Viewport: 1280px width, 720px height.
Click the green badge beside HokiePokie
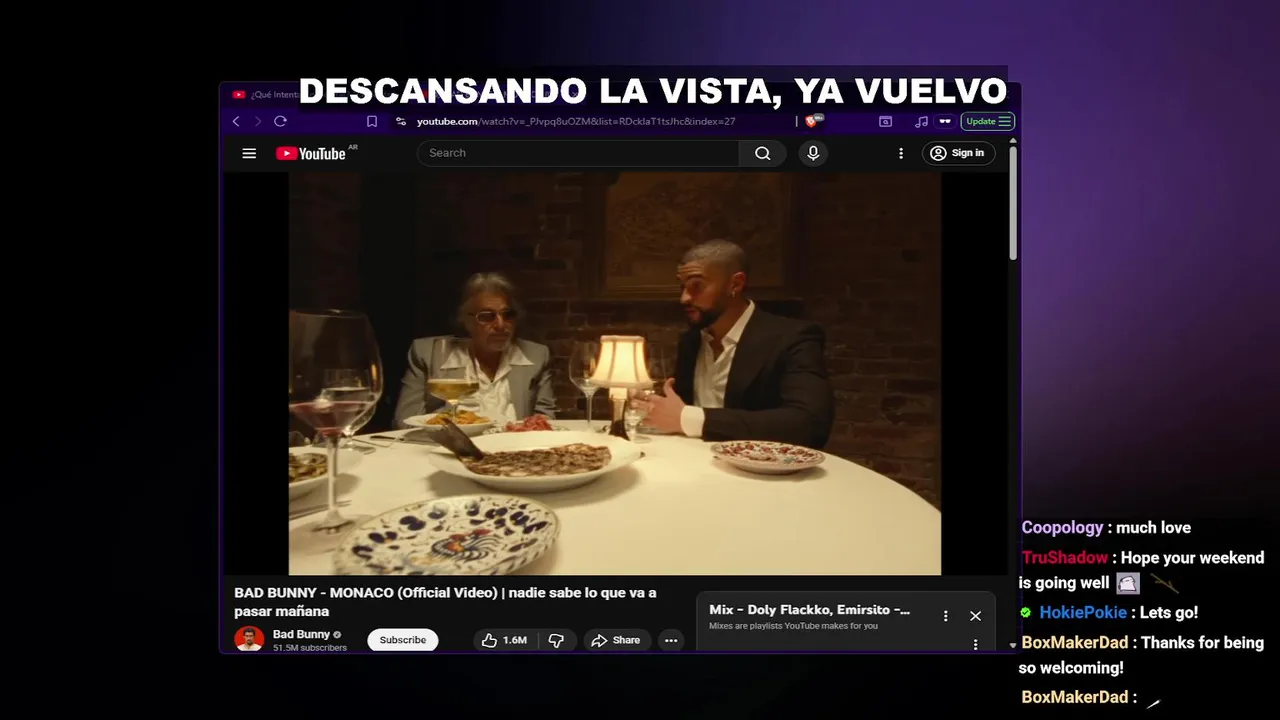(1026, 612)
